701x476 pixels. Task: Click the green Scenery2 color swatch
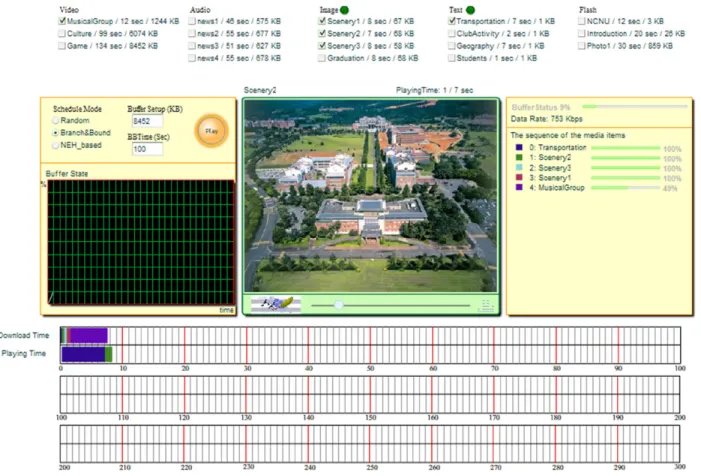(519, 157)
